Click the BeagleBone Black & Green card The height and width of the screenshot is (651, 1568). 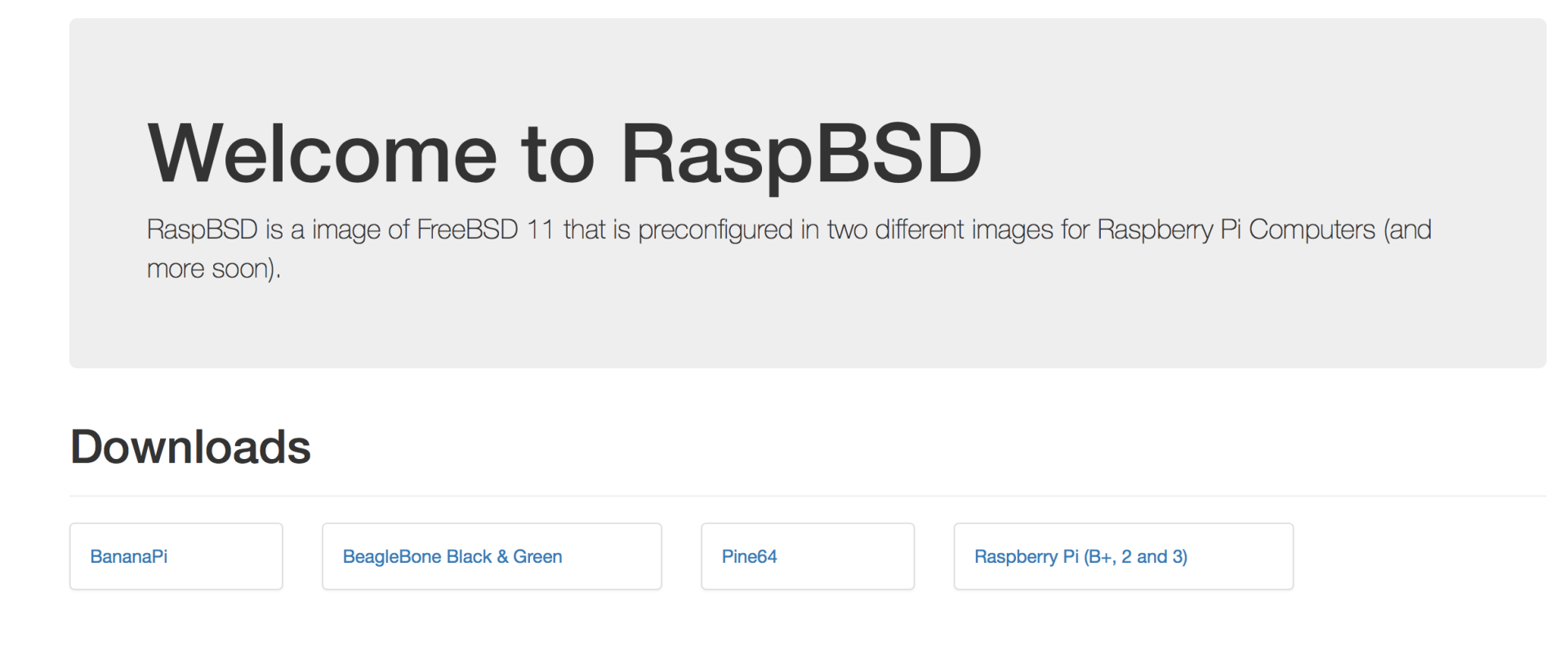tap(491, 556)
